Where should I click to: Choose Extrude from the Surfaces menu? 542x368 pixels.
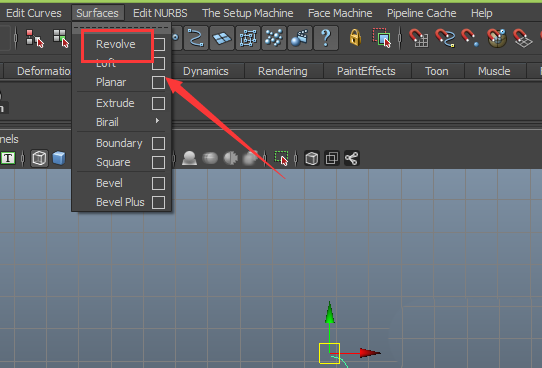pos(115,103)
